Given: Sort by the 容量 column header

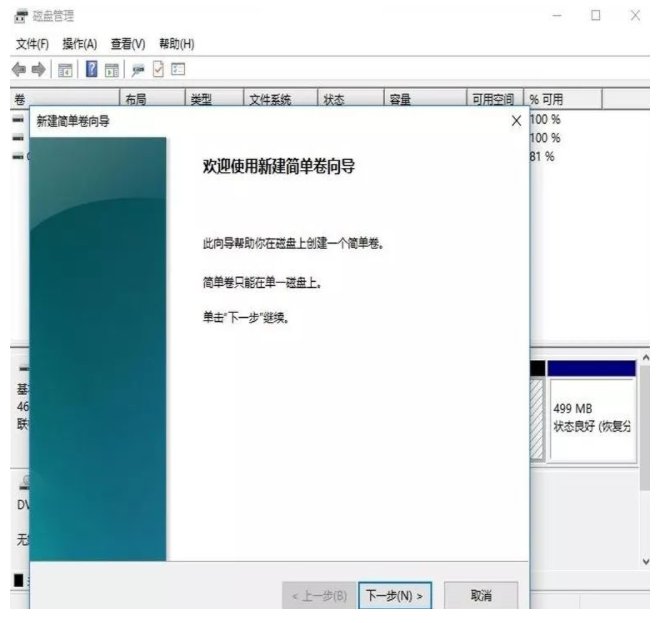Looking at the screenshot, I should click(x=400, y=98).
